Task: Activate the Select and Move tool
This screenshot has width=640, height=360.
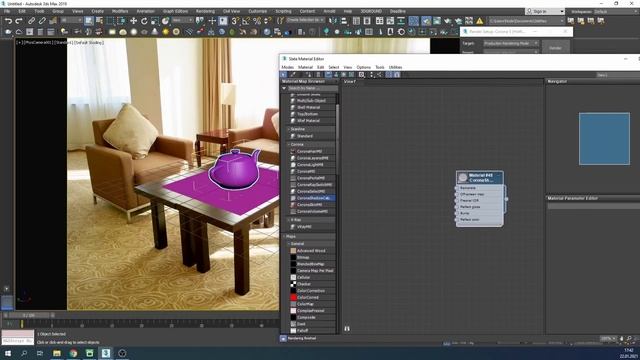Action: click(x=133, y=21)
